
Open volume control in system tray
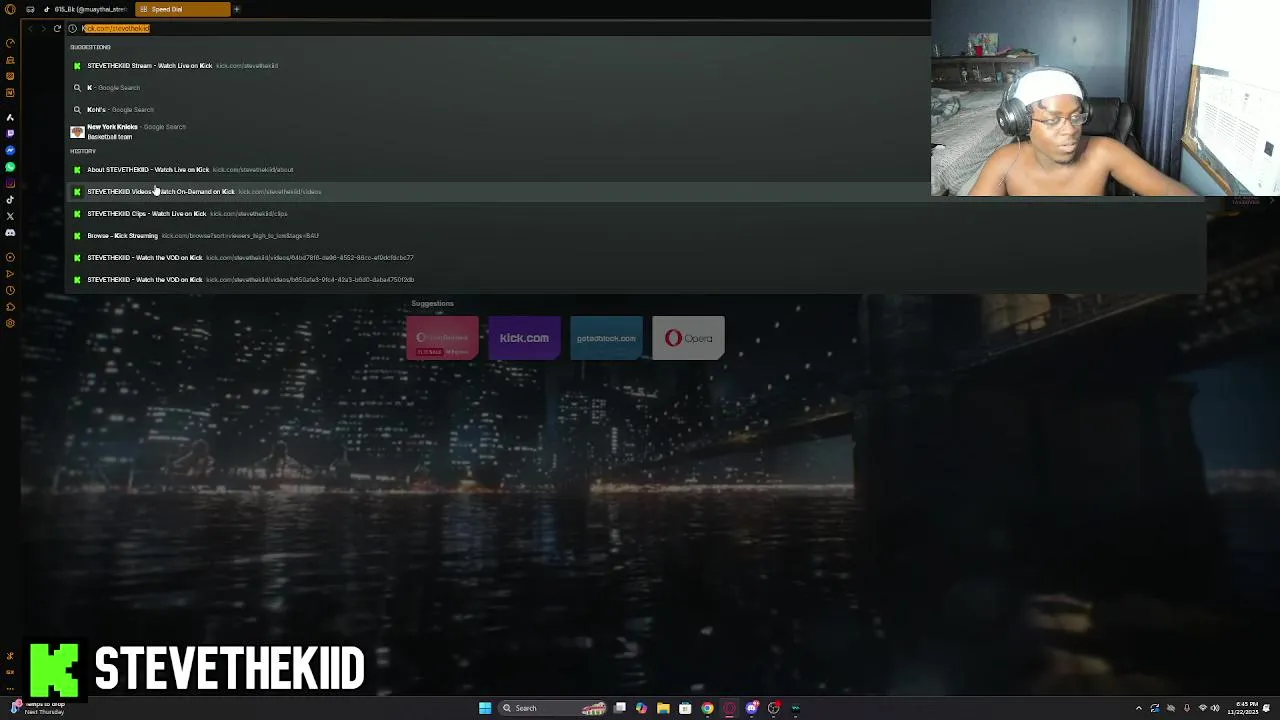[1215, 708]
